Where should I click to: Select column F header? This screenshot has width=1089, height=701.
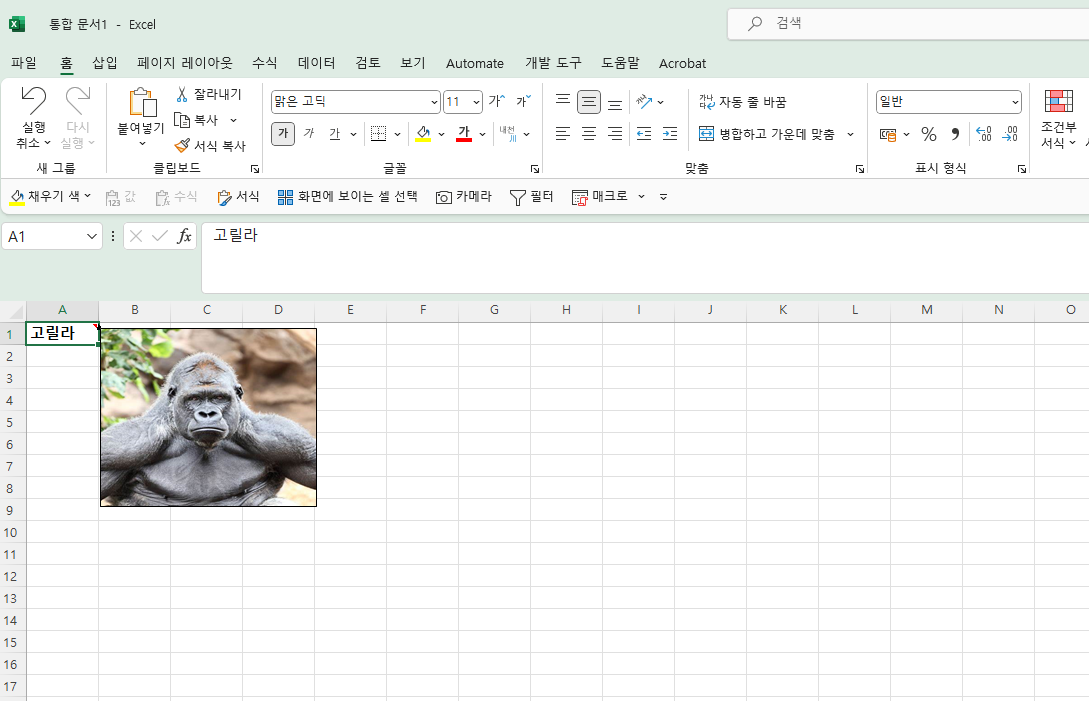[x=422, y=310]
